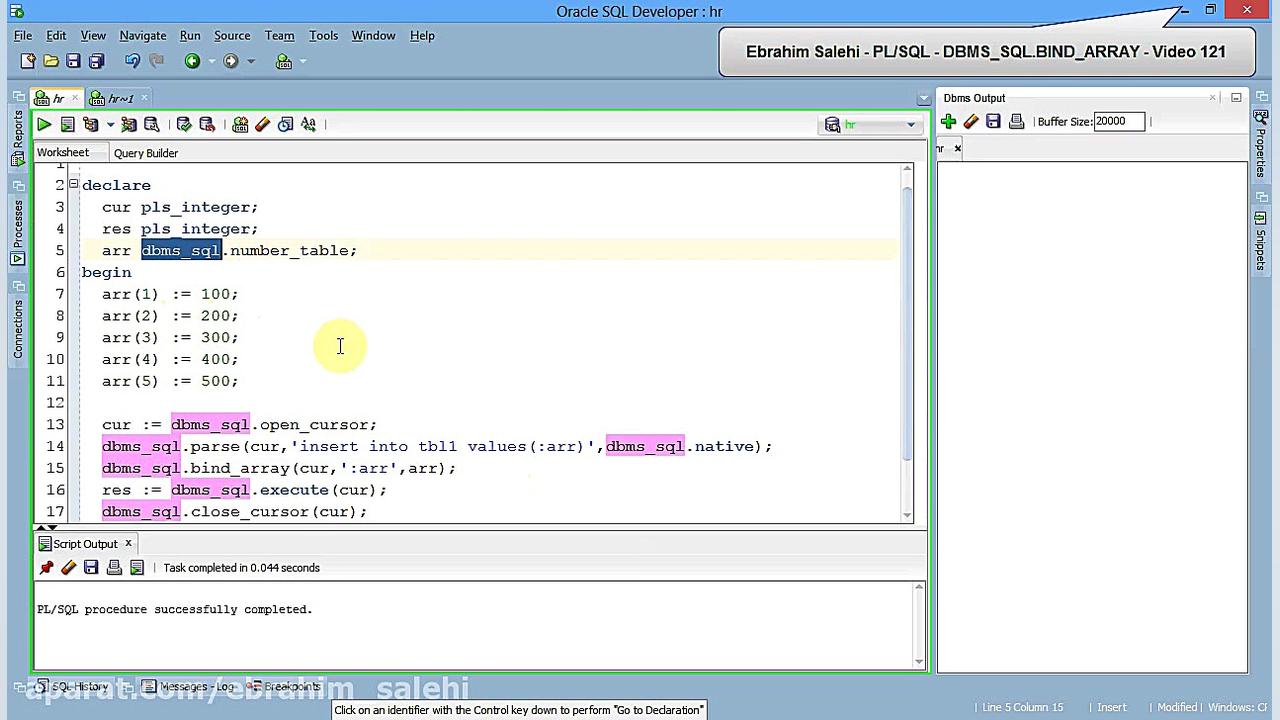Pin the Script Output panel
Image resolution: width=1280 pixels, height=720 pixels.
(x=45, y=567)
